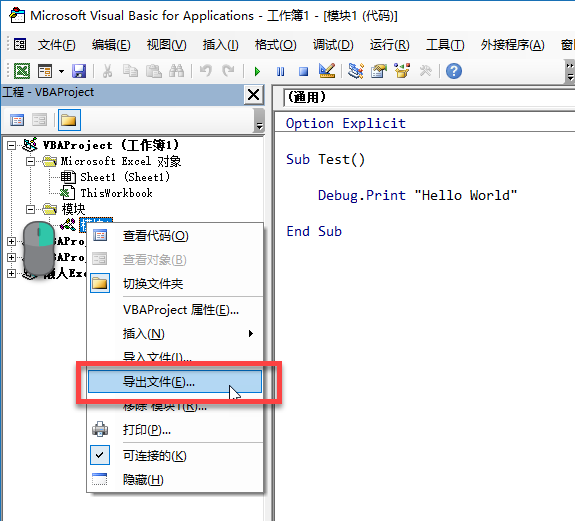
Task: Open Properties Window toolbar icon
Action: pyautogui.click(x=379, y=71)
